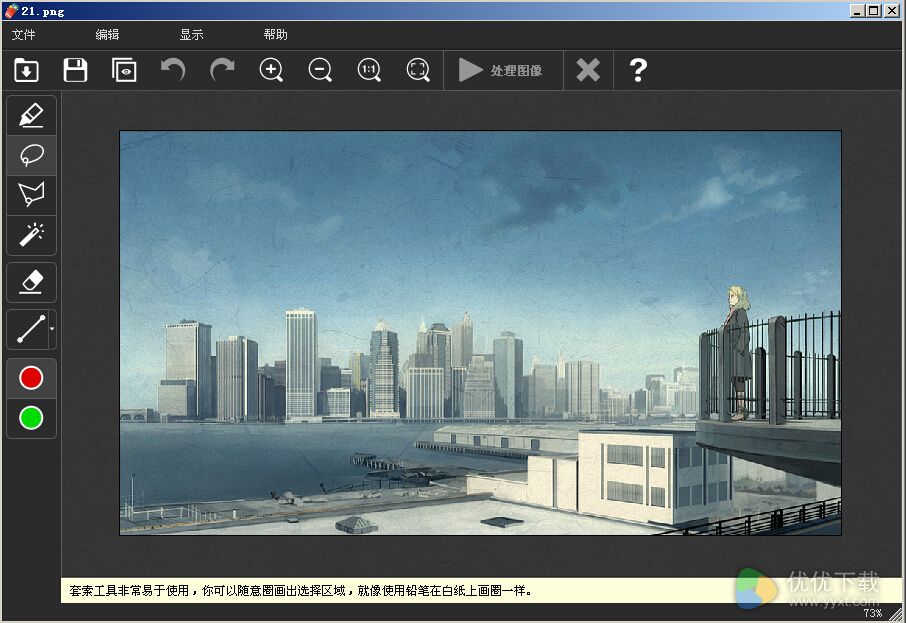Open the 显示 menu
This screenshot has width=906, height=623.
point(191,35)
